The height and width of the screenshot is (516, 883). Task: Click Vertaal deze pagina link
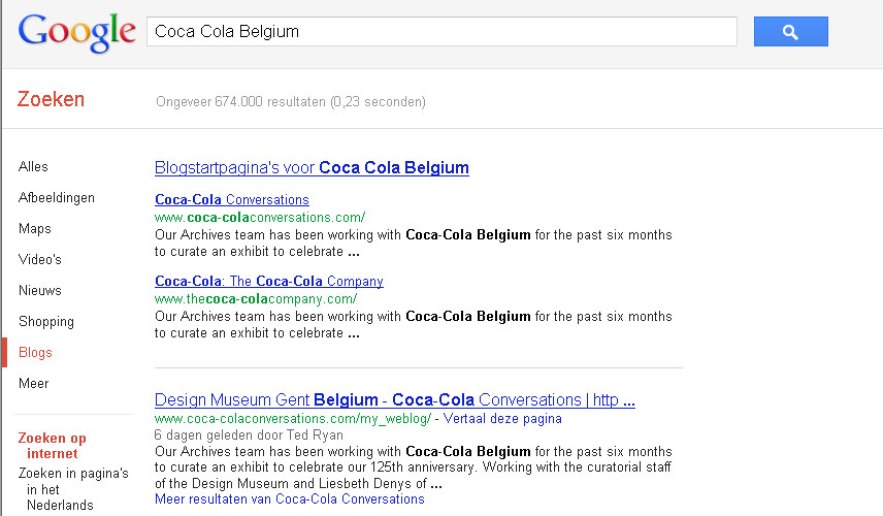pos(502,419)
